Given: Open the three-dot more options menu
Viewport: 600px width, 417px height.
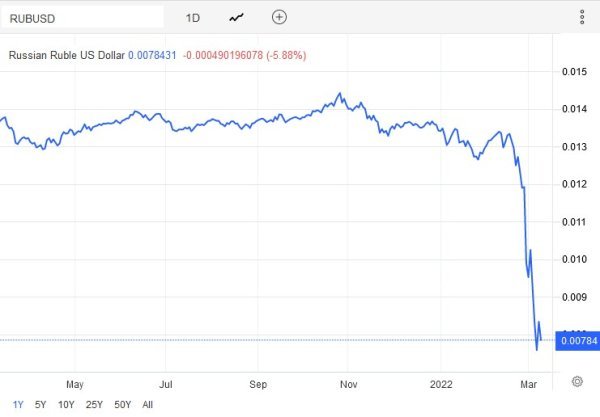Looking at the screenshot, I should [582, 17].
